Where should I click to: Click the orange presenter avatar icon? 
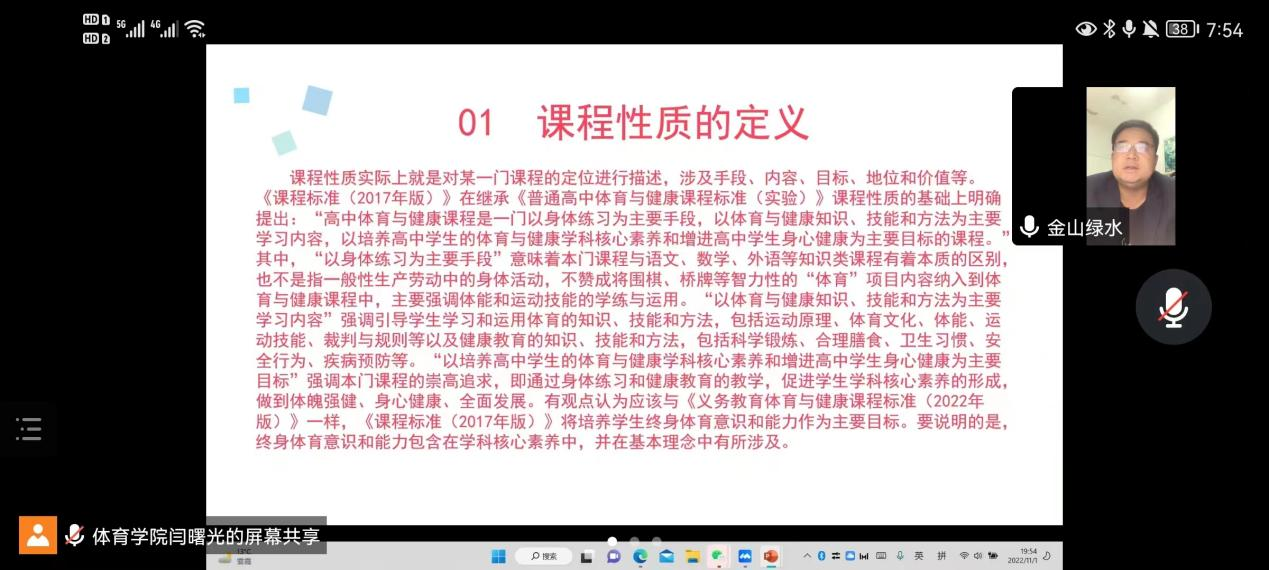[38, 536]
